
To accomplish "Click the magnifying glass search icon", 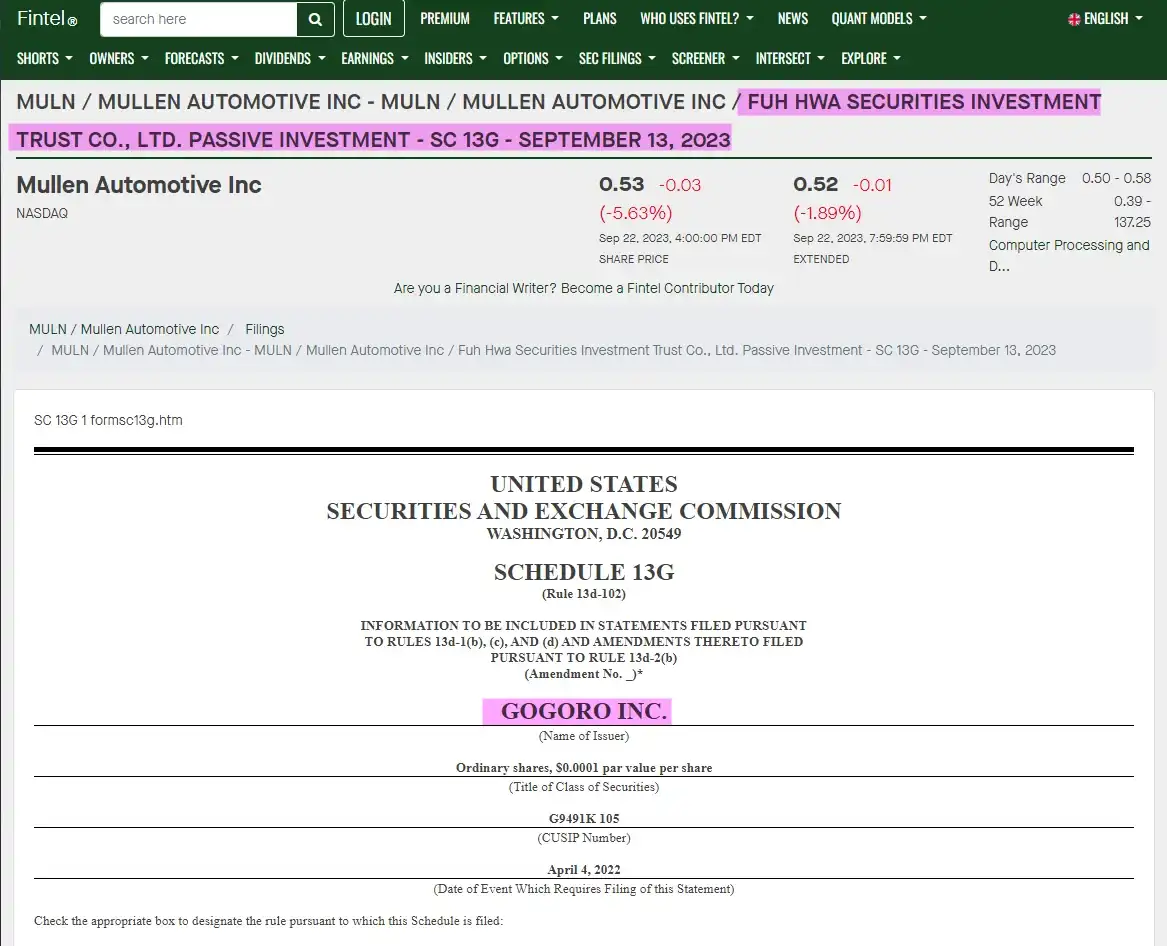I will coord(315,19).
